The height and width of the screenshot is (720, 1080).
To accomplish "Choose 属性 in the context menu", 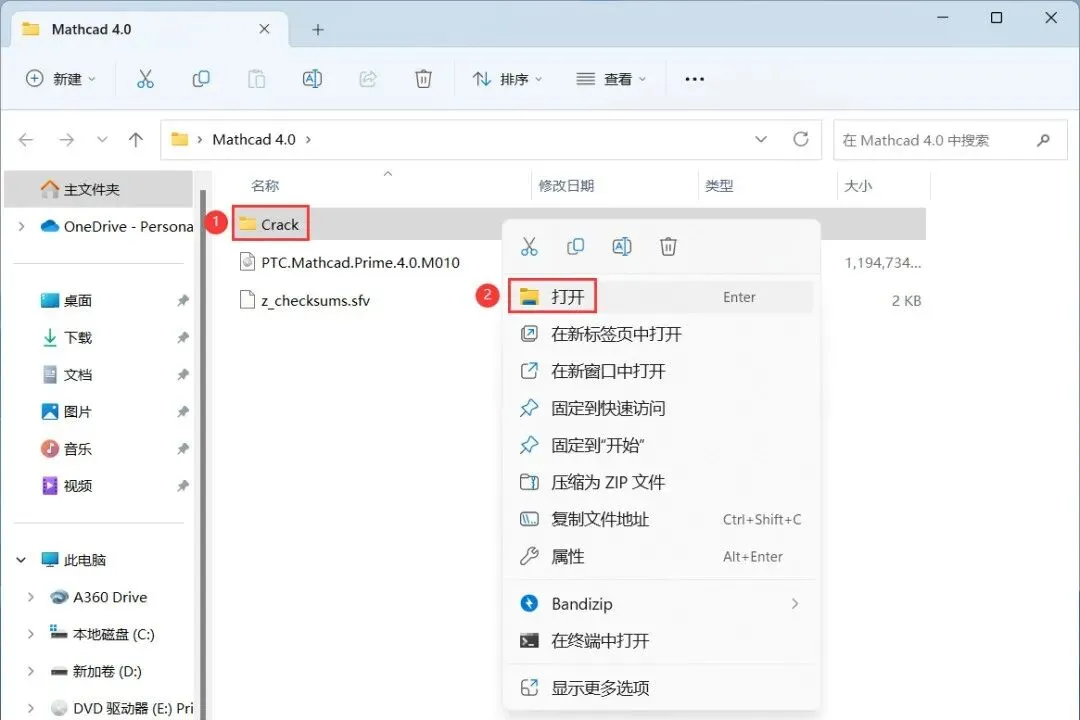I will pyautogui.click(x=661, y=557).
